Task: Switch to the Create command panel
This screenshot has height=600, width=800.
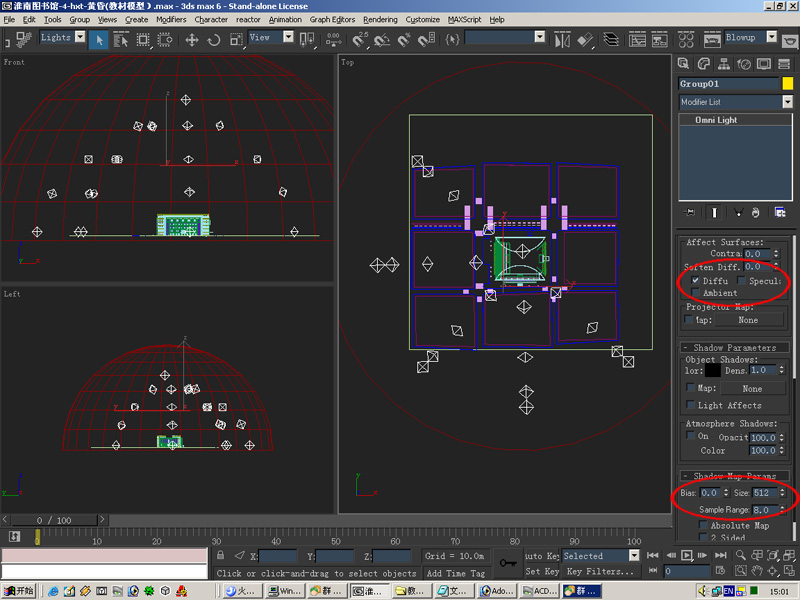Action: tap(683, 64)
